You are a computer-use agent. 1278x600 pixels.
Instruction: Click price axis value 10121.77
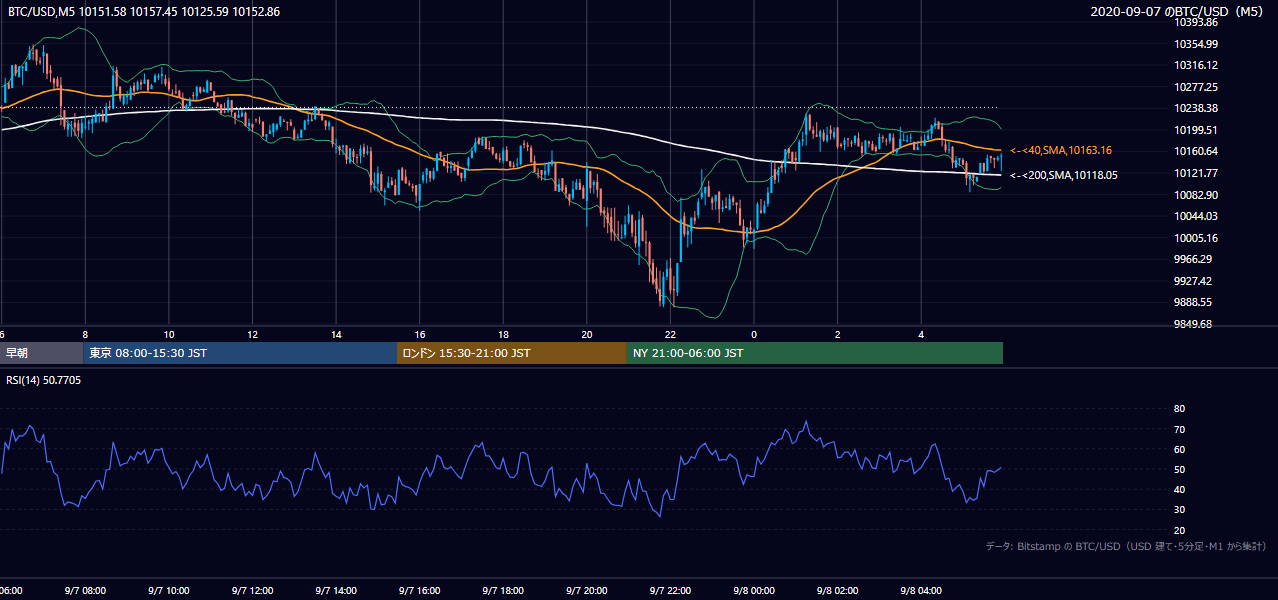click(1196, 173)
